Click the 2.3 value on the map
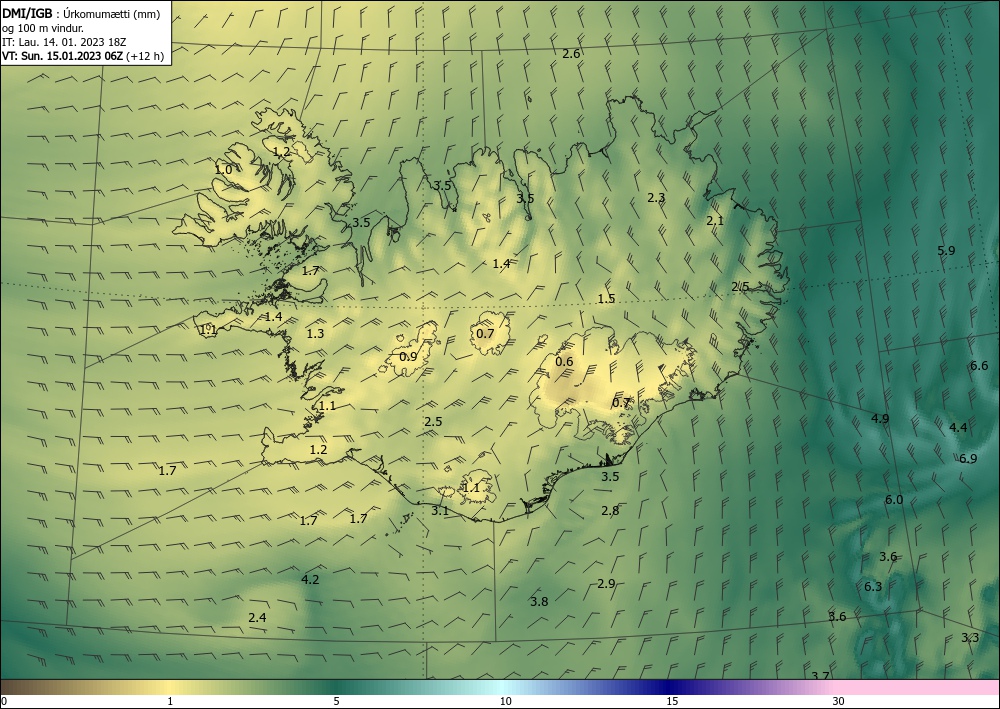Viewport: 1000px width, 709px height. (656, 198)
